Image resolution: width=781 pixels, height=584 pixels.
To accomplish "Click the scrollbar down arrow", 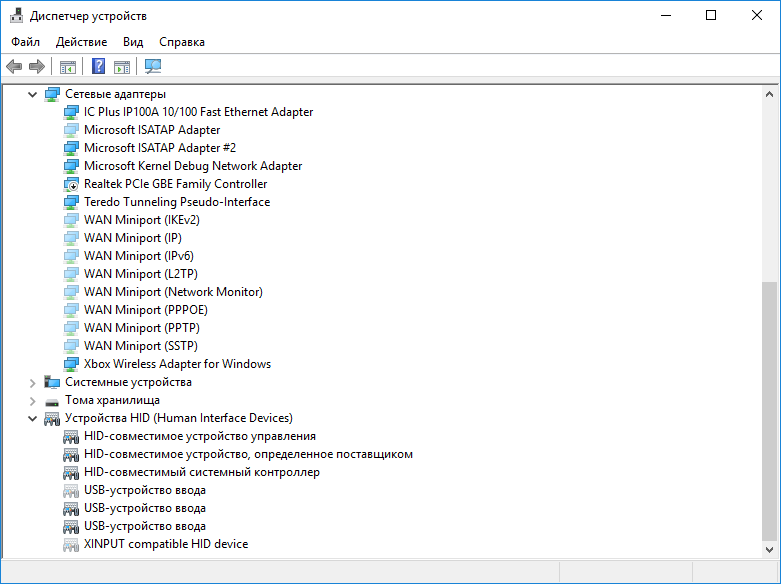I will 769,550.
